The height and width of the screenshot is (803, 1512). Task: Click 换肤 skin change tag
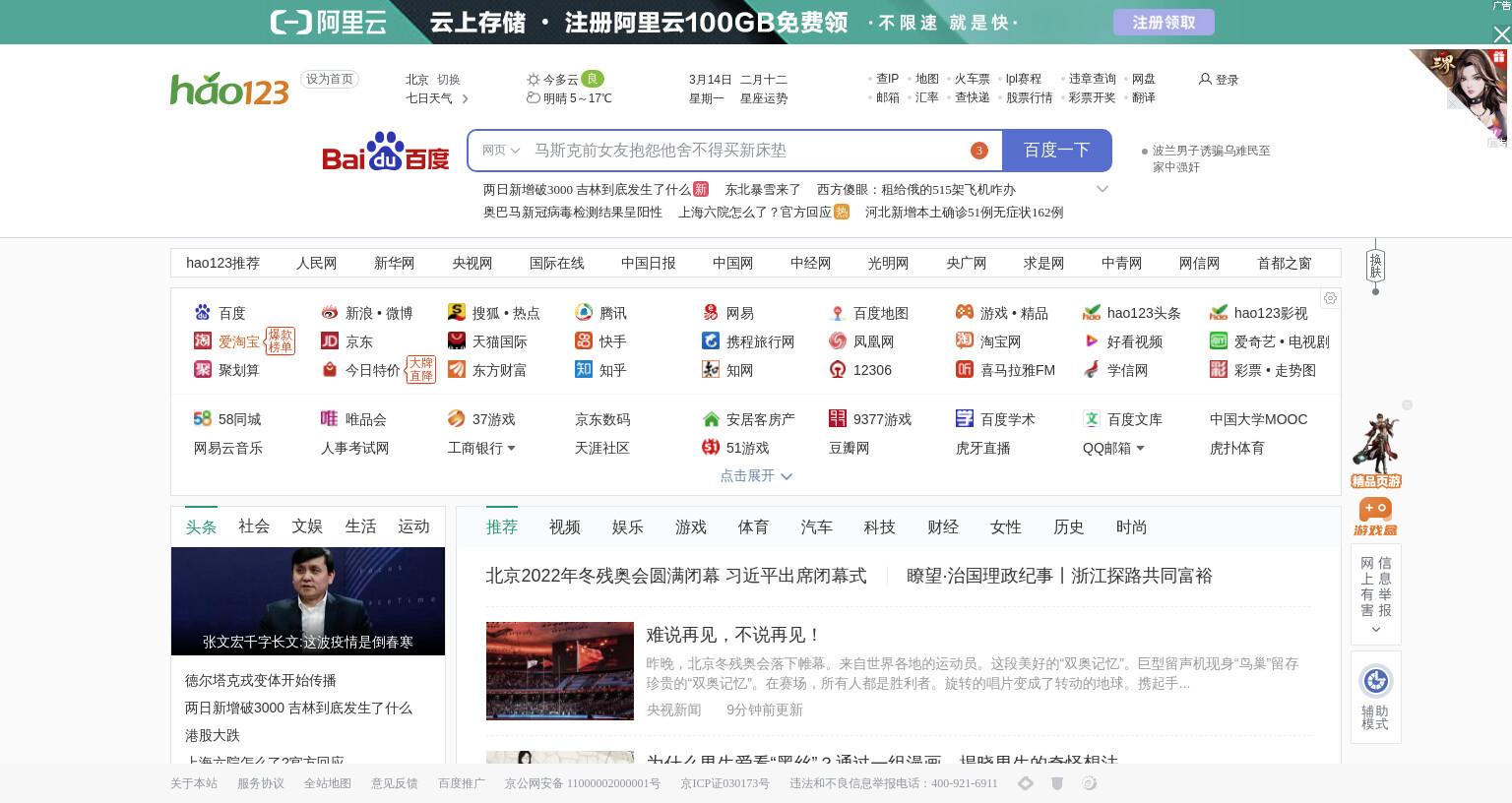pyautogui.click(x=1375, y=266)
